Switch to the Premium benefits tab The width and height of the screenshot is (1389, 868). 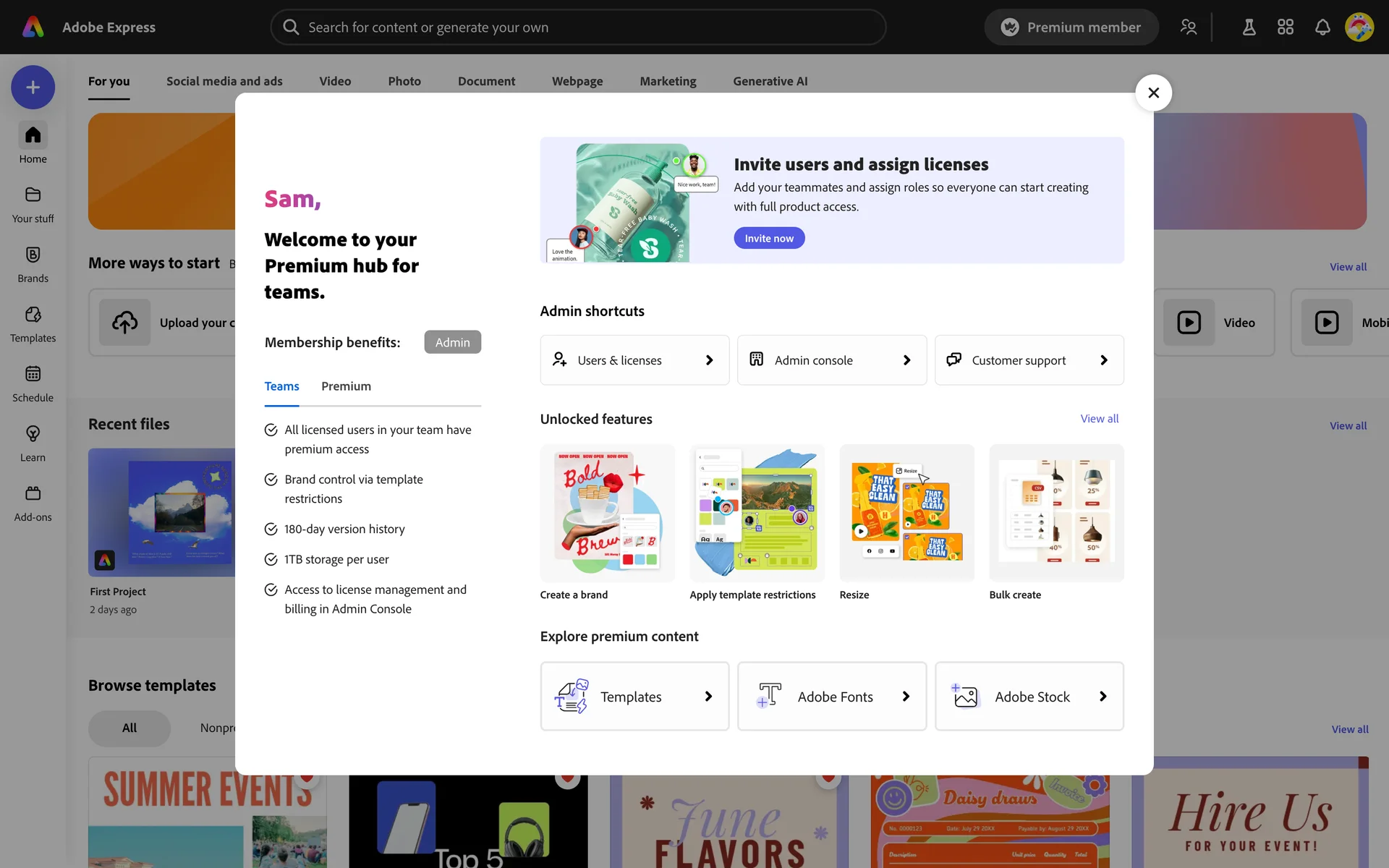point(346,386)
